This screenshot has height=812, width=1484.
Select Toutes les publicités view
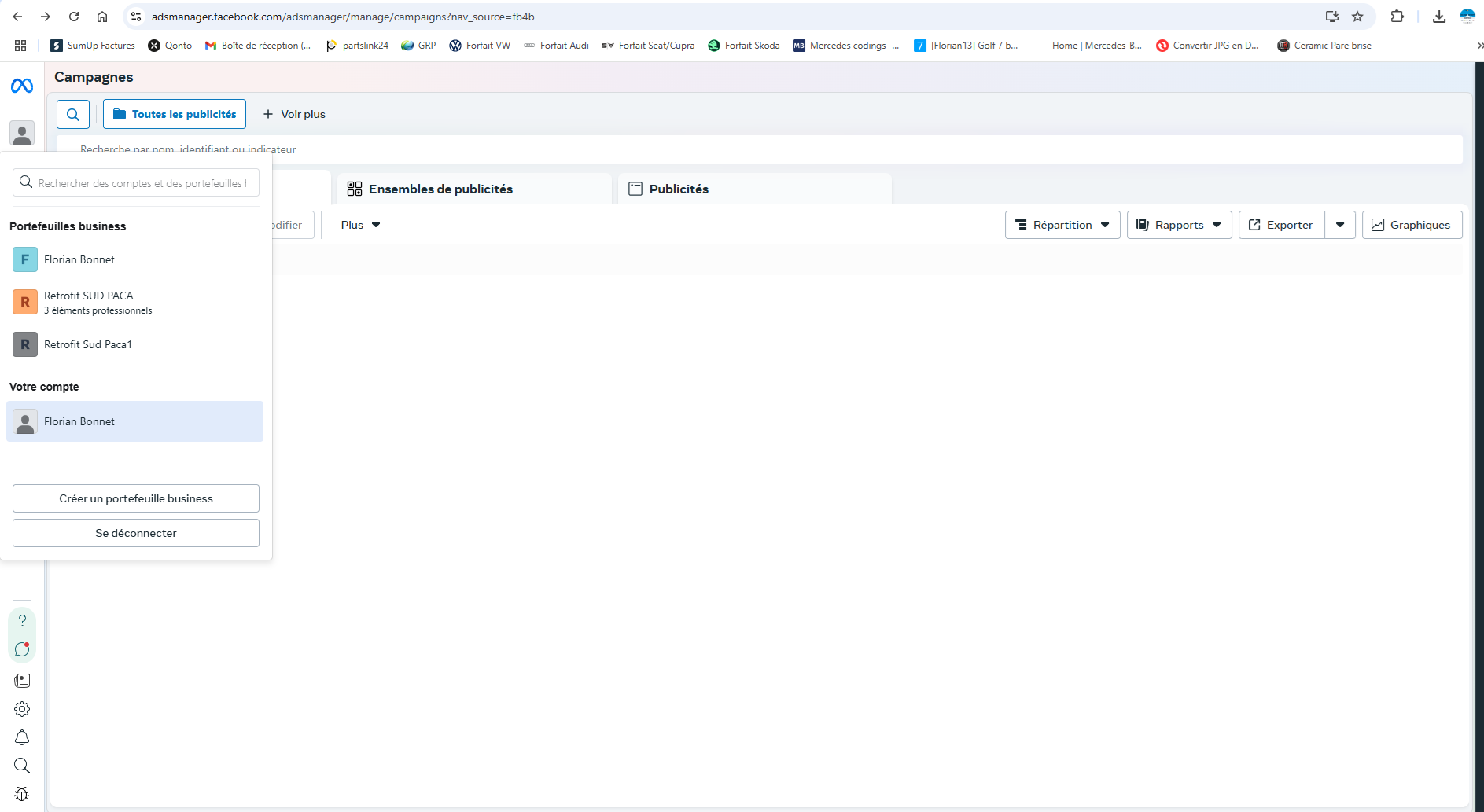pos(175,114)
